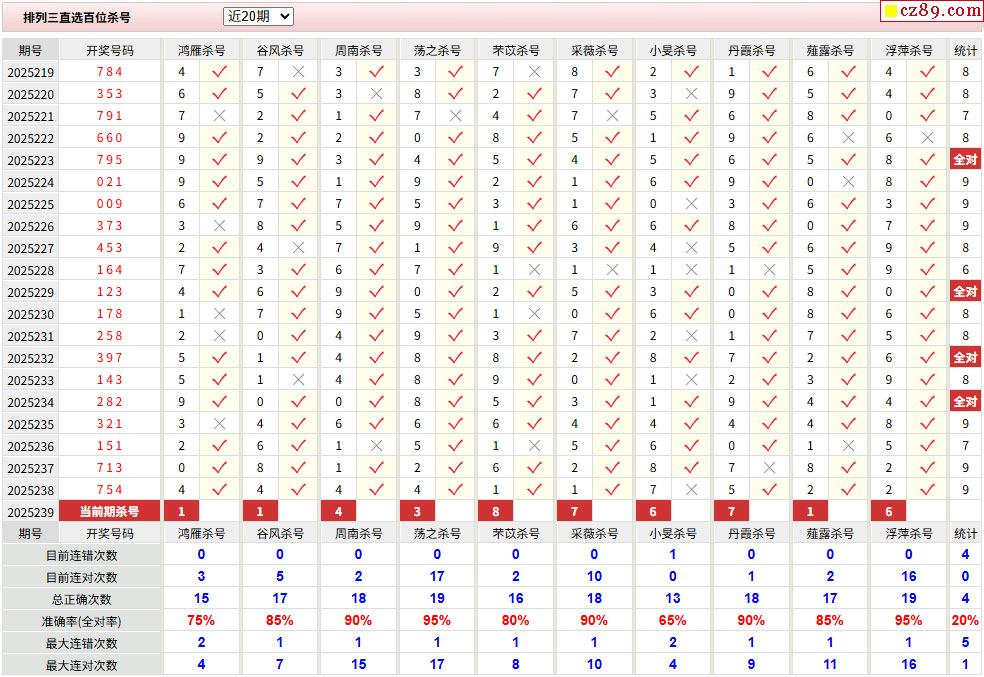Image resolution: width=984 pixels, height=677 pixels.
Task: Select the winning number 660
Action: pyautogui.click(x=110, y=138)
